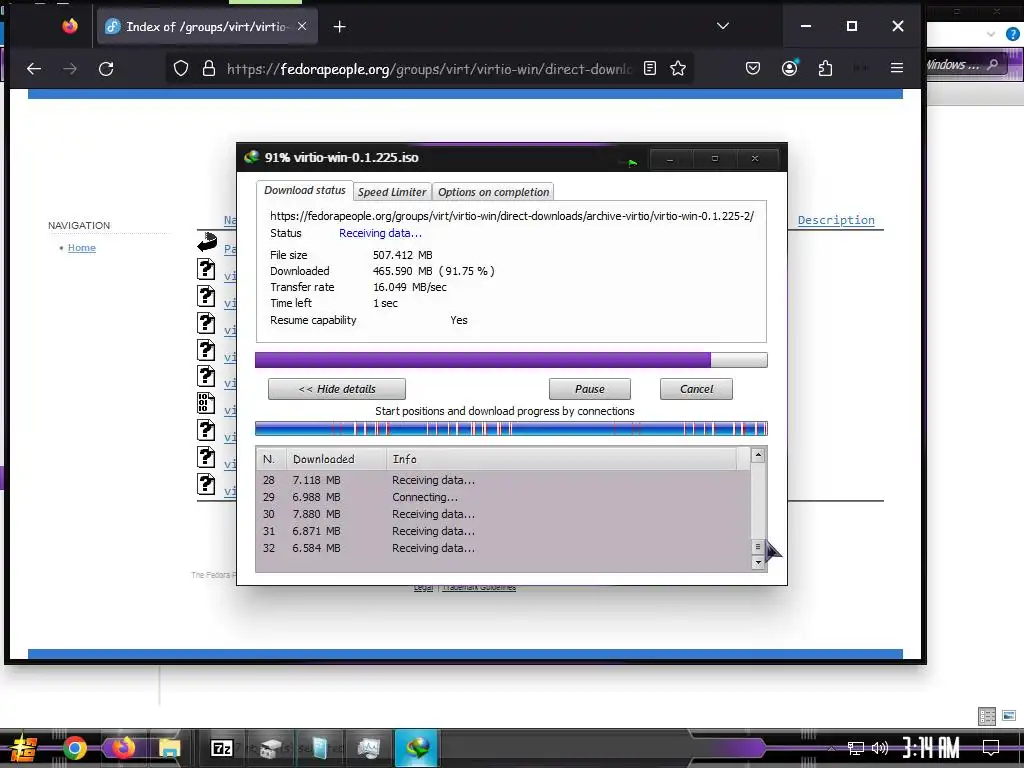
Task: Open Pocket save icon
Action: pyautogui.click(x=753, y=68)
